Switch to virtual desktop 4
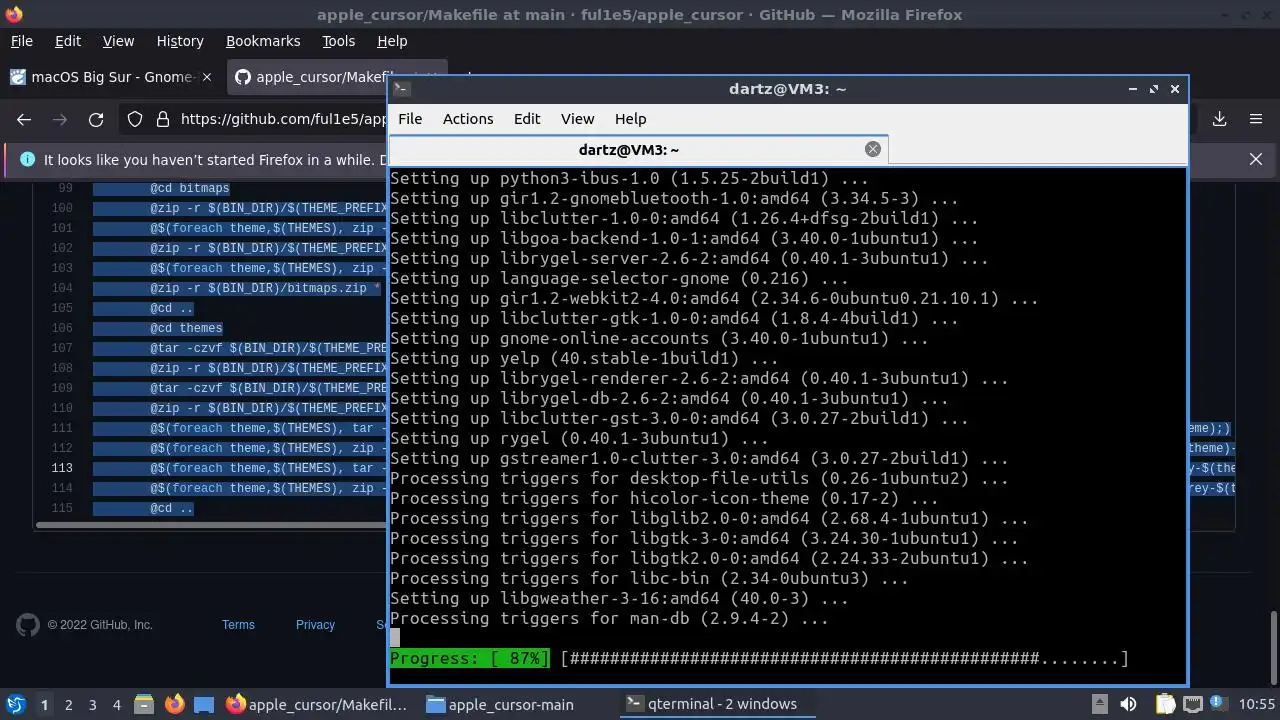Viewport: 1280px width, 720px height. [117, 704]
